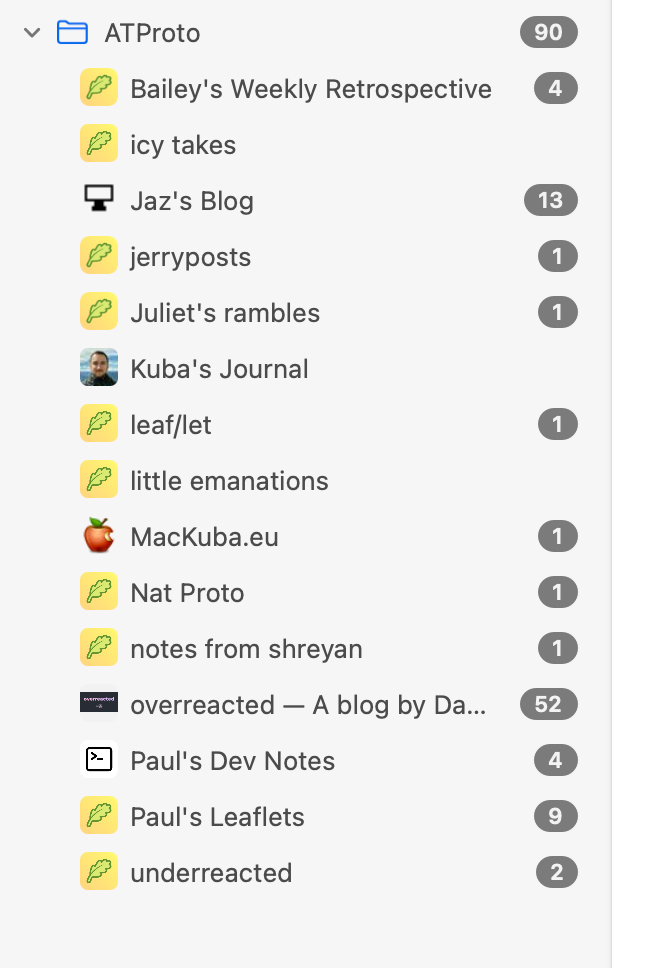
Task: Click the leaf icon beside Paul's Leaflets
Action: click(x=99, y=816)
